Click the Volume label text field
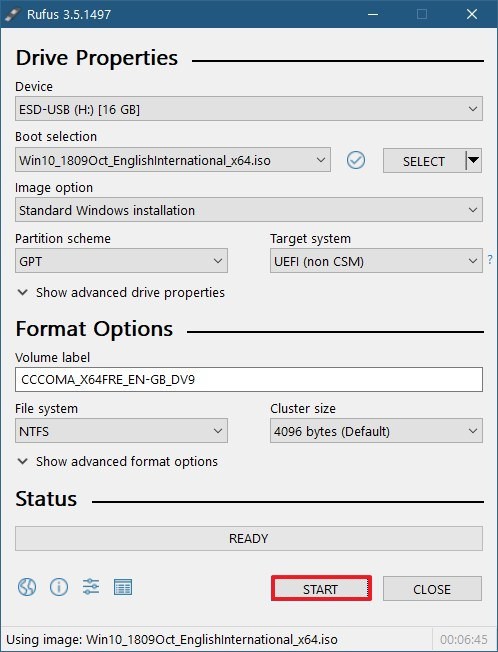 click(249, 379)
